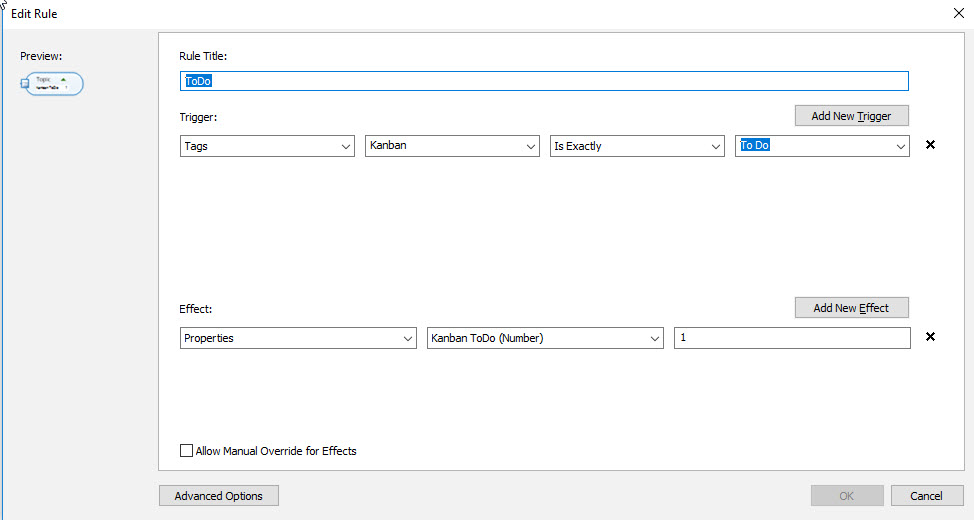Open the Is Exactly condition dropdown
974x520 pixels.
point(637,146)
